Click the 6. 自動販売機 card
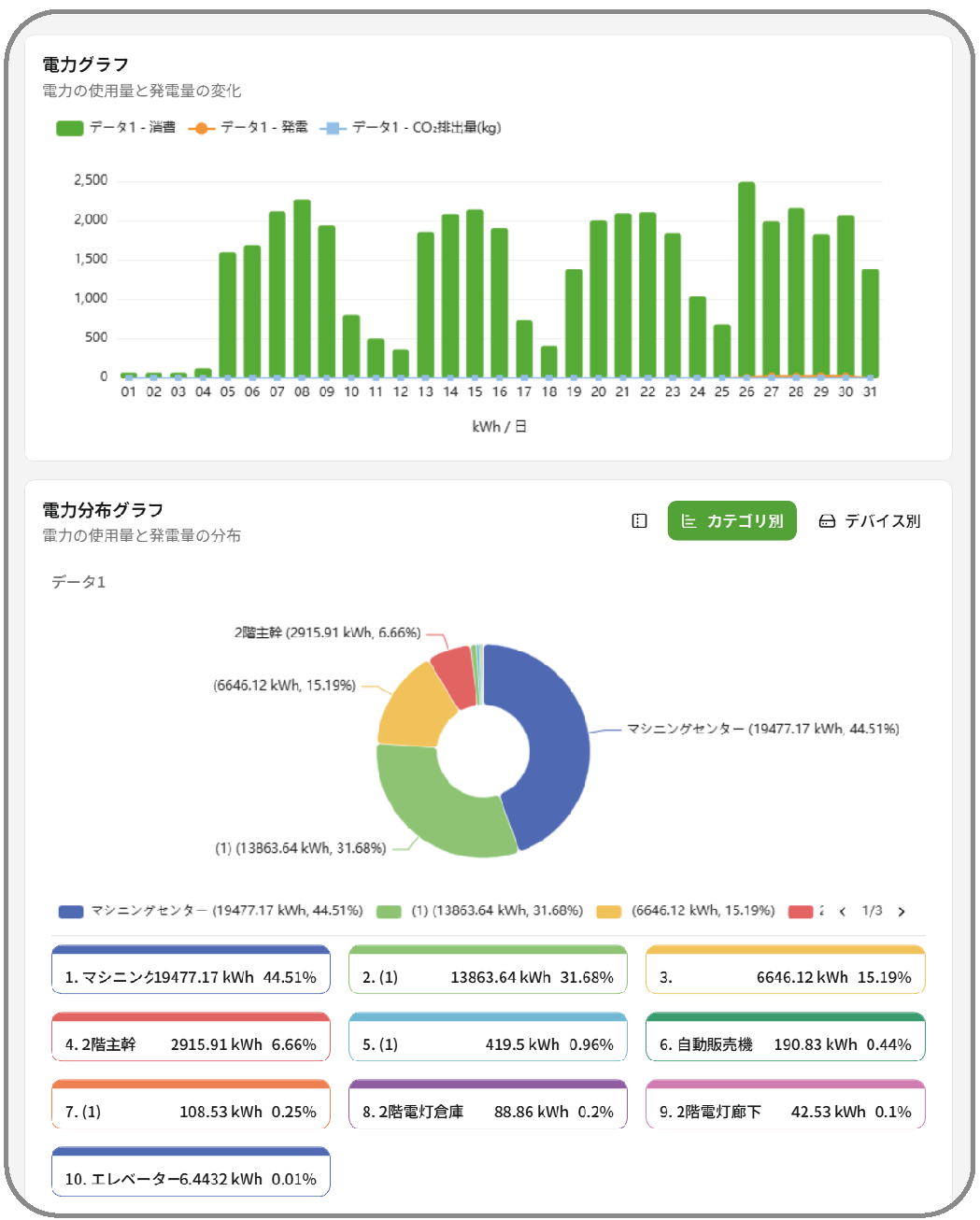 coord(785,1038)
